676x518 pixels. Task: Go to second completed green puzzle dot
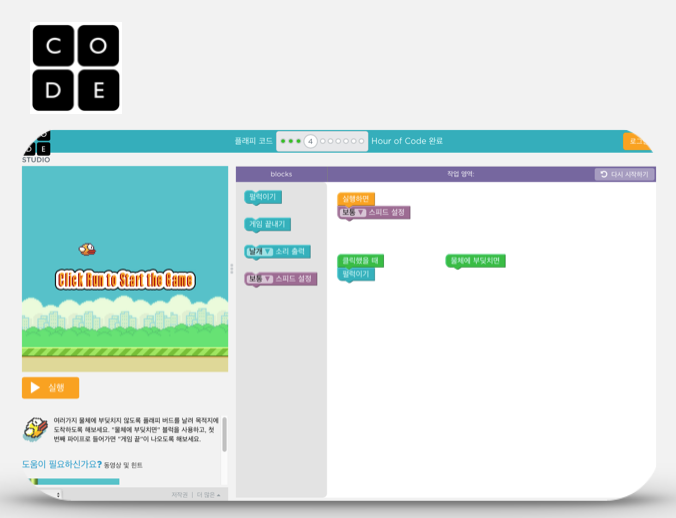pos(291,141)
